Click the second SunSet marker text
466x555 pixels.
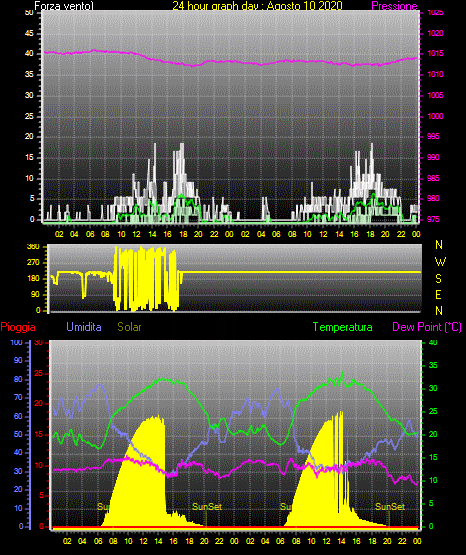point(390,507)
